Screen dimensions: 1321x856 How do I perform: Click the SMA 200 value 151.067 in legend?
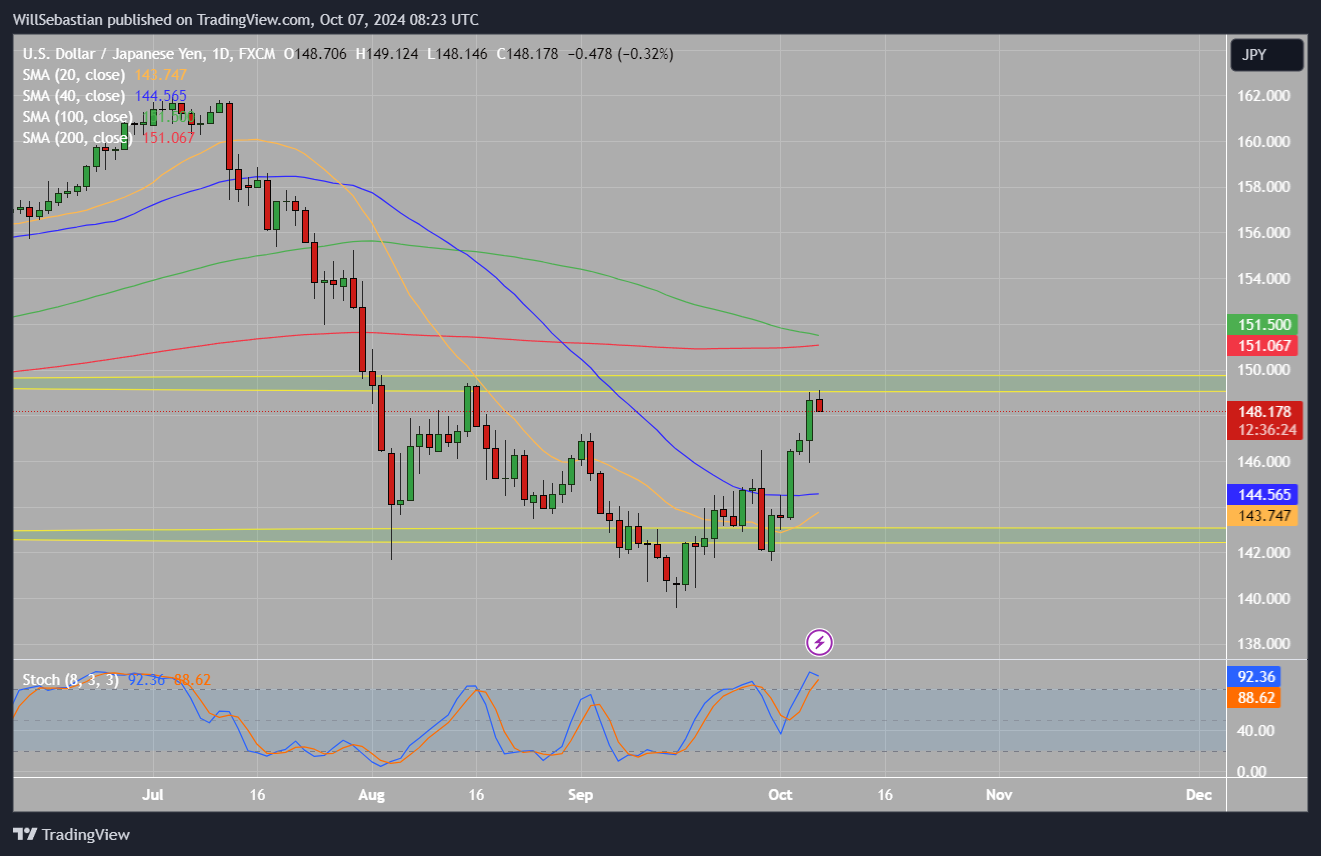[168, 138]
